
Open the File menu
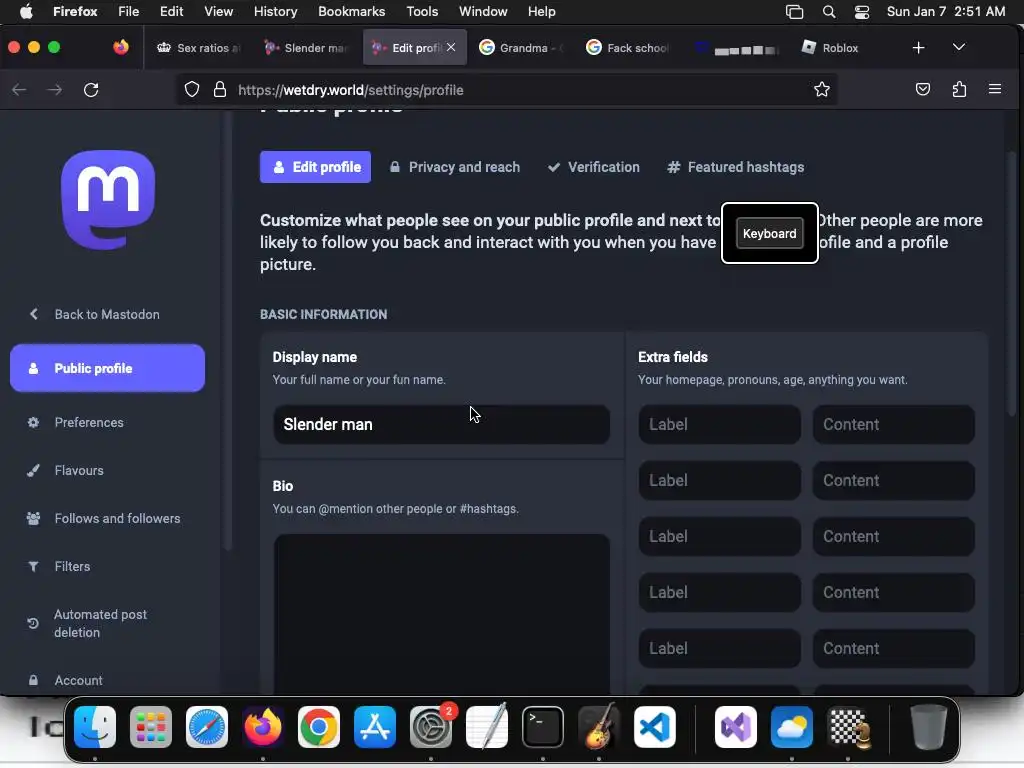(x=128, y=11)
